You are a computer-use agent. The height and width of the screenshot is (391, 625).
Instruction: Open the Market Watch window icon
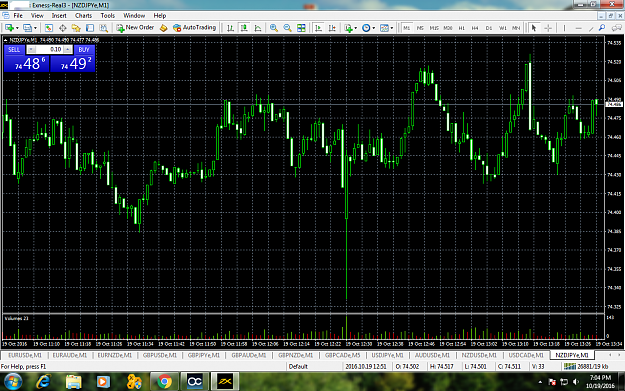[49, 28]
